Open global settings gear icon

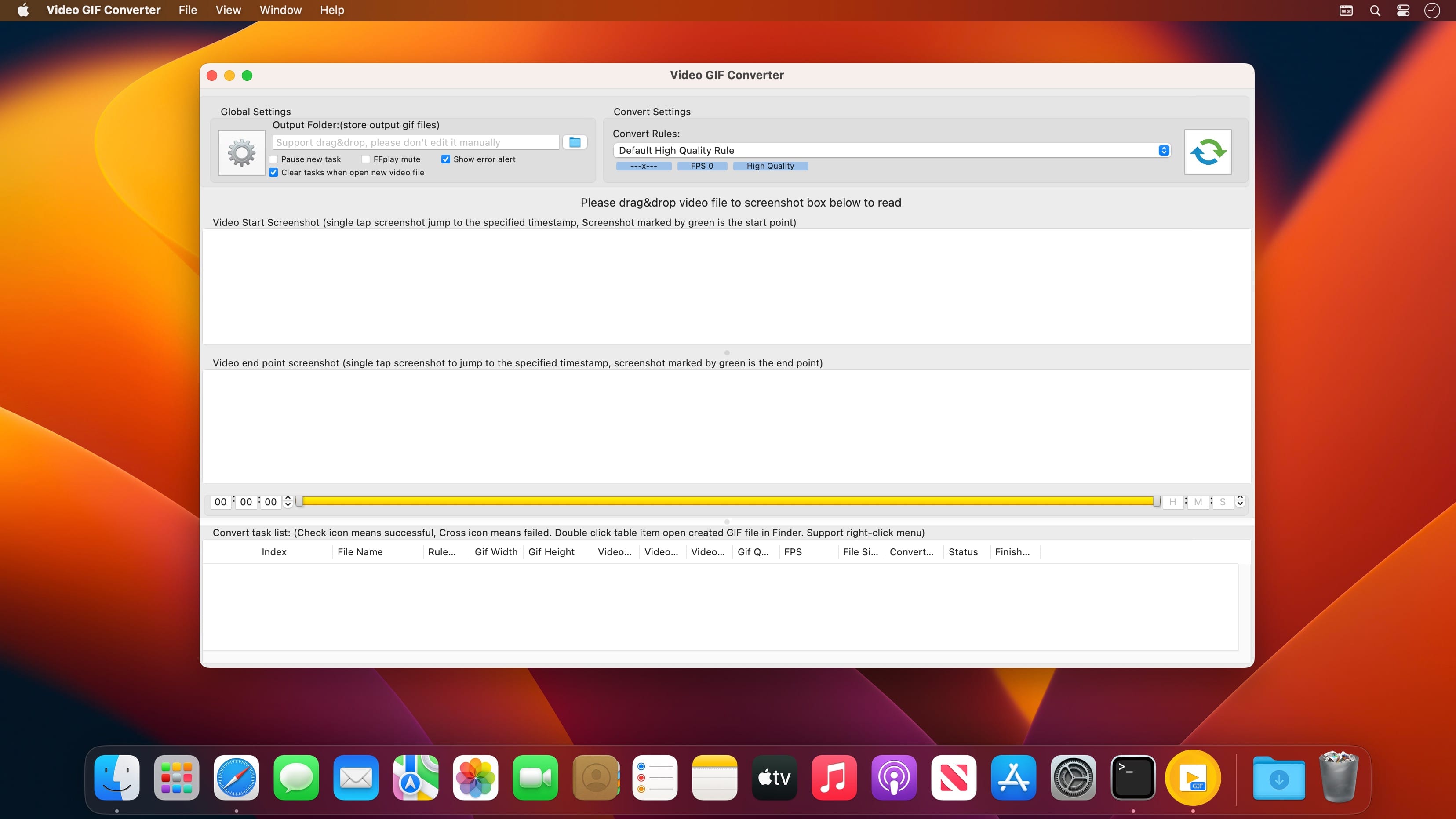241,152
